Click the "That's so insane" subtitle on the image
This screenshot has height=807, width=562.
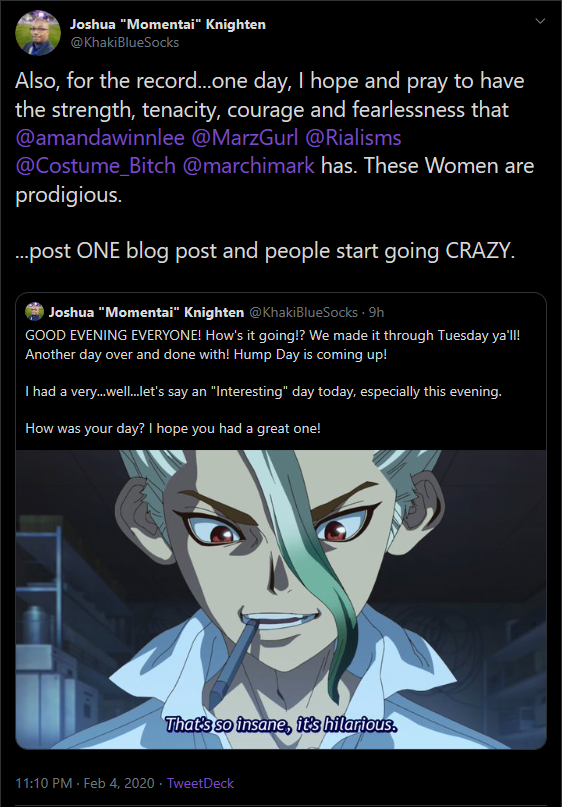(281, 725)
